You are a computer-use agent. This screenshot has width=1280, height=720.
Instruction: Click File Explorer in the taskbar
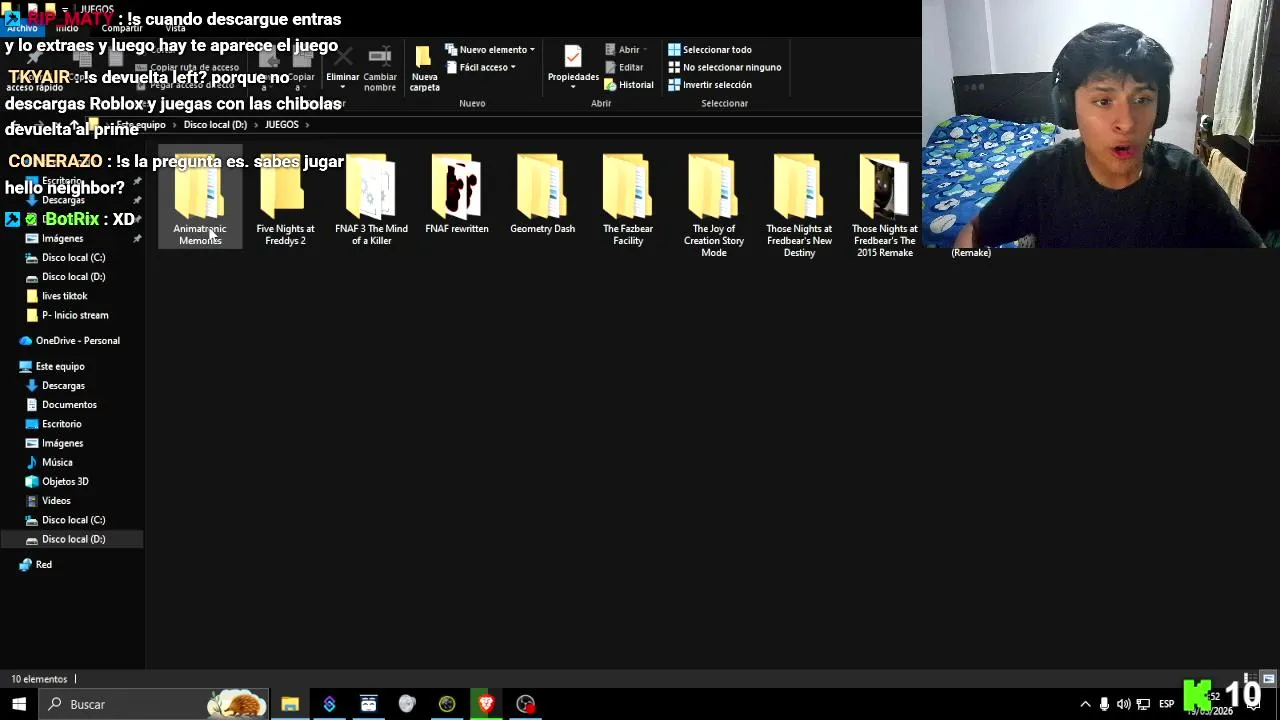[290, 704]
